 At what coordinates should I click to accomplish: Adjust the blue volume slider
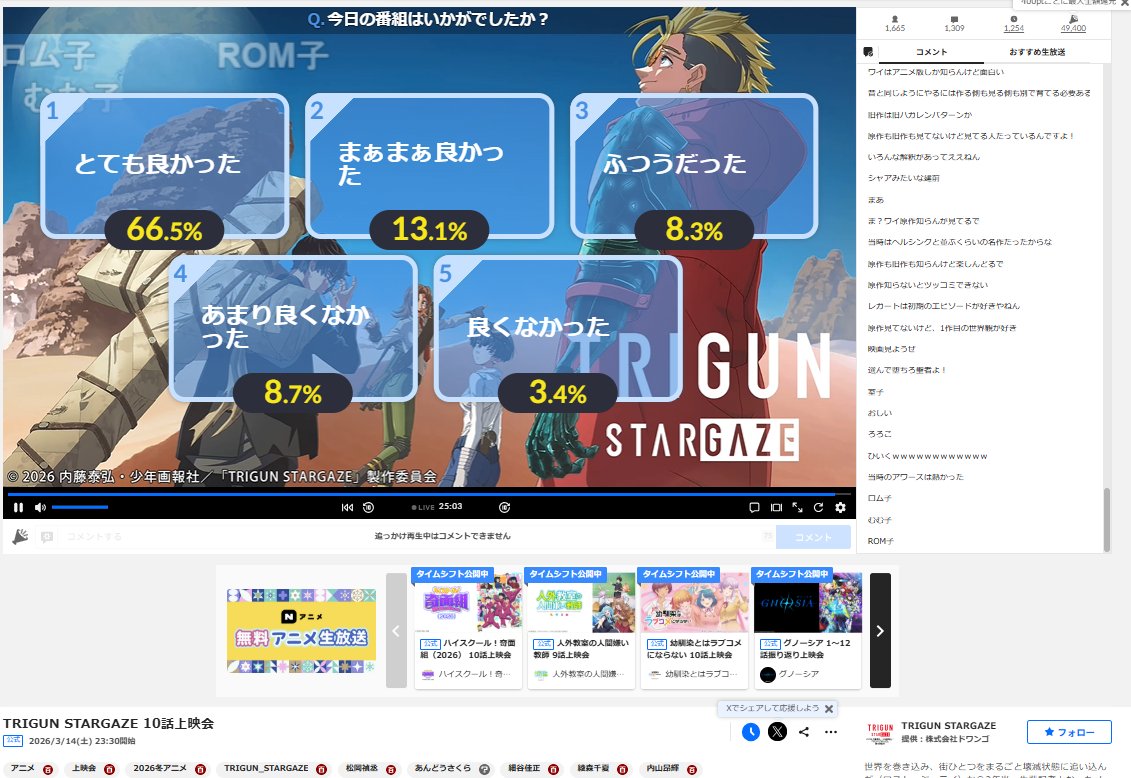79,508
